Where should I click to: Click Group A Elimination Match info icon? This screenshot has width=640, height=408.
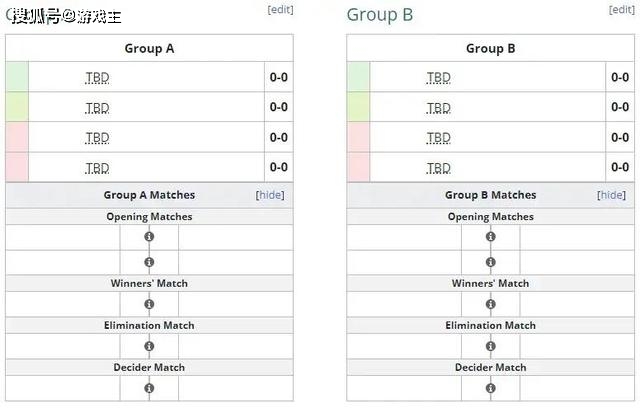149,346
